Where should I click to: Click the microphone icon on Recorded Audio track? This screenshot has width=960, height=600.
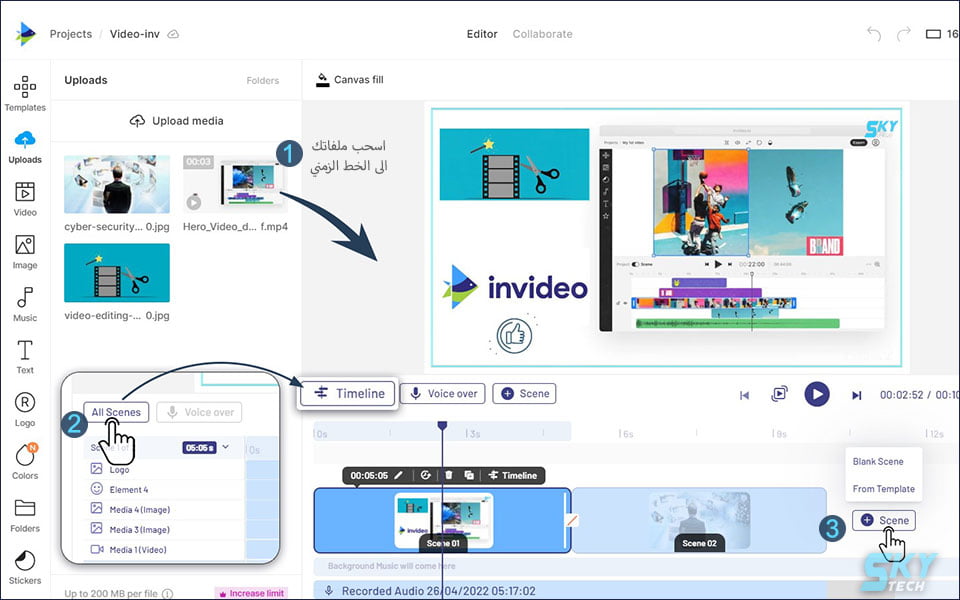pos(329,591)
